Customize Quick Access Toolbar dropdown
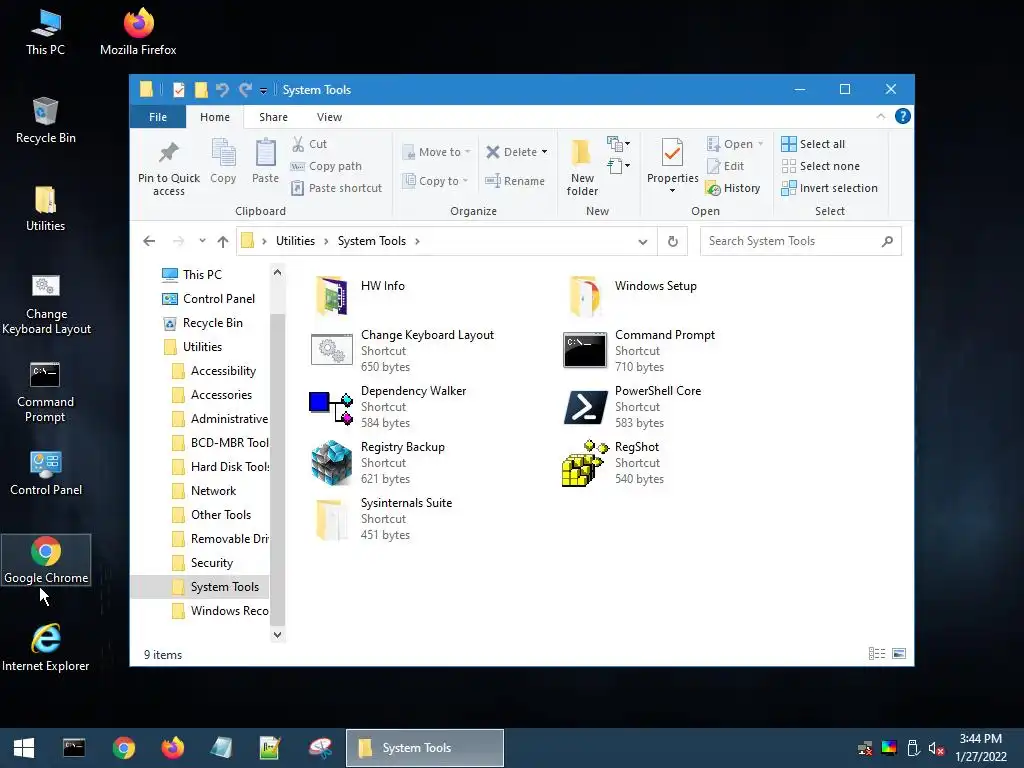The height and width of the screenshot is (768, 1024). tap(263, 90)
